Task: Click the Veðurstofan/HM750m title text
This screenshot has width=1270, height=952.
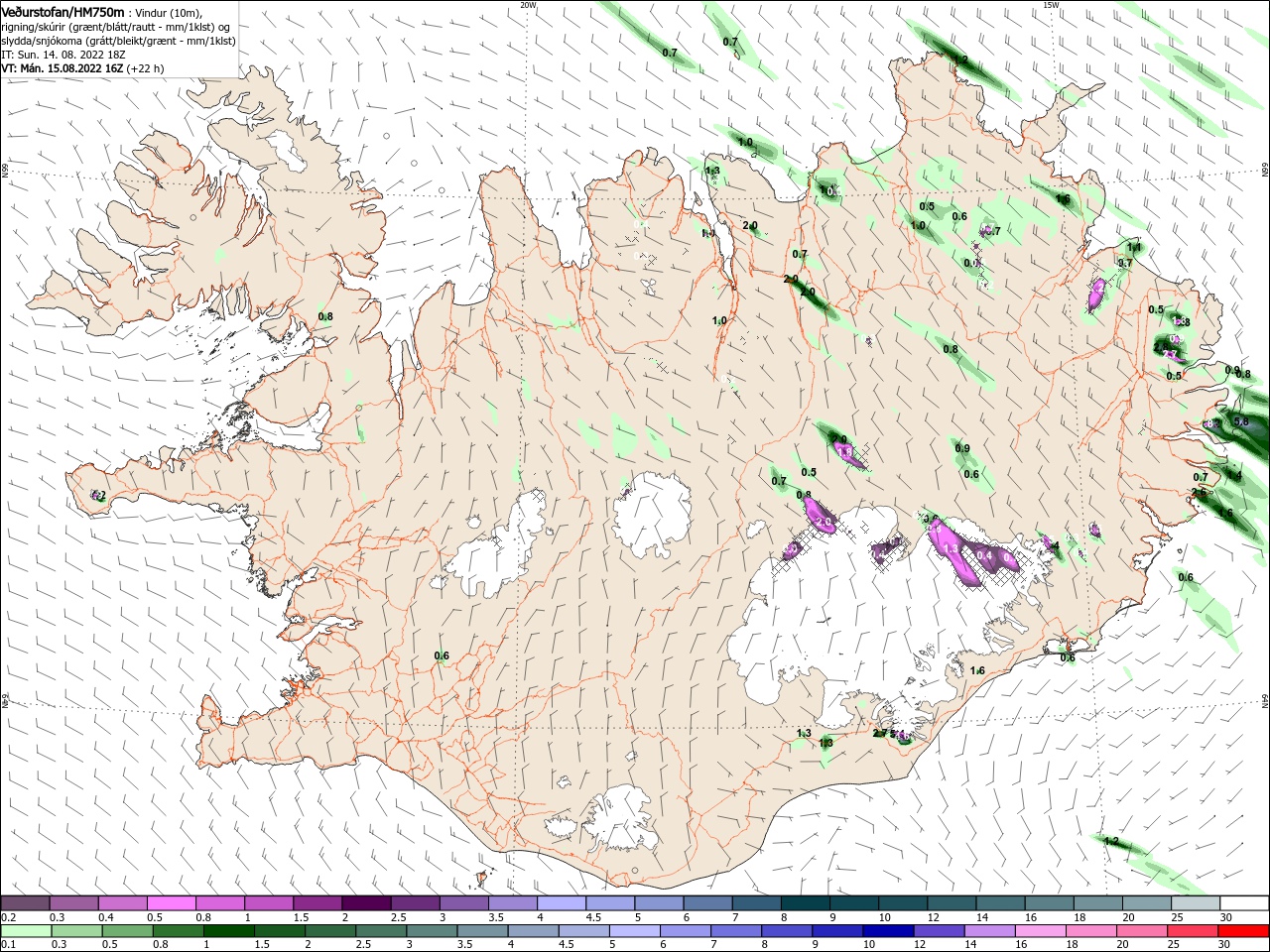Action: coord(62,11)
